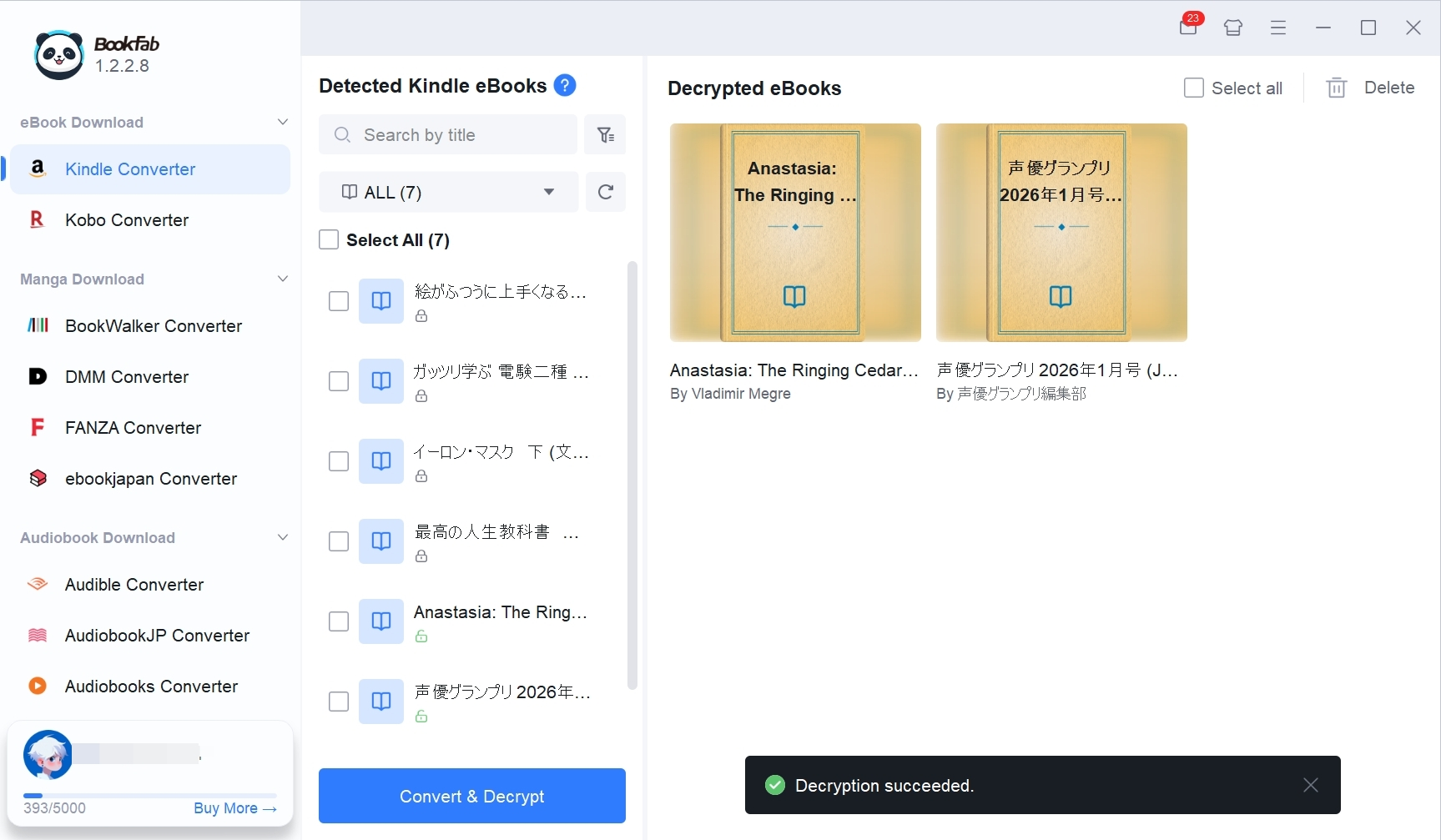Open the ALL (7) category dropdown
Image resolution: width=1441 pixels, height=840 pixels.
(x=448, y=192)
